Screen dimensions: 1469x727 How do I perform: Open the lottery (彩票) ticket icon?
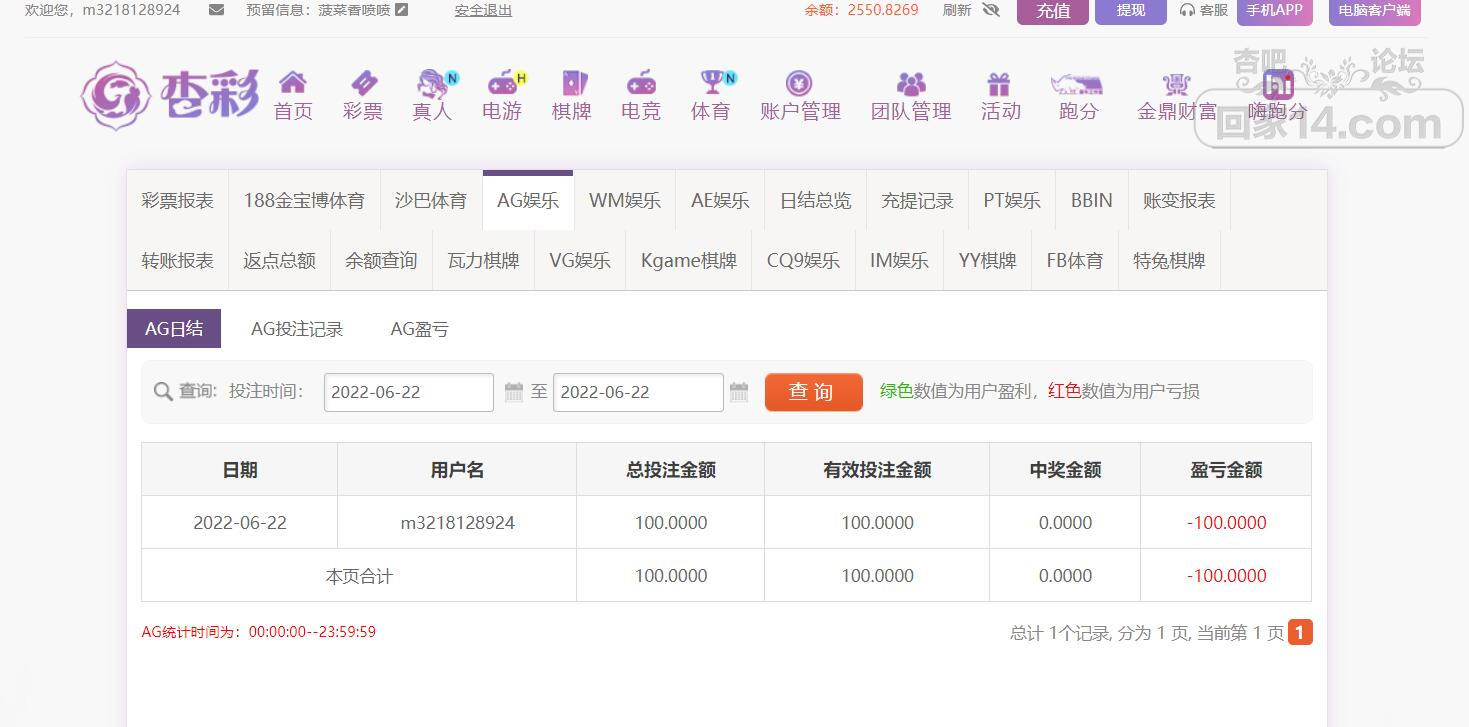(x=363, y=82)
